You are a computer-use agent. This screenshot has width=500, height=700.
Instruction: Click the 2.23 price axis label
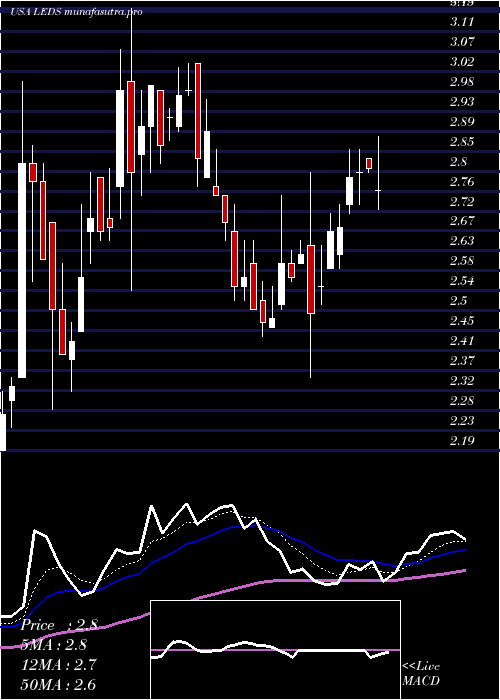462,421
